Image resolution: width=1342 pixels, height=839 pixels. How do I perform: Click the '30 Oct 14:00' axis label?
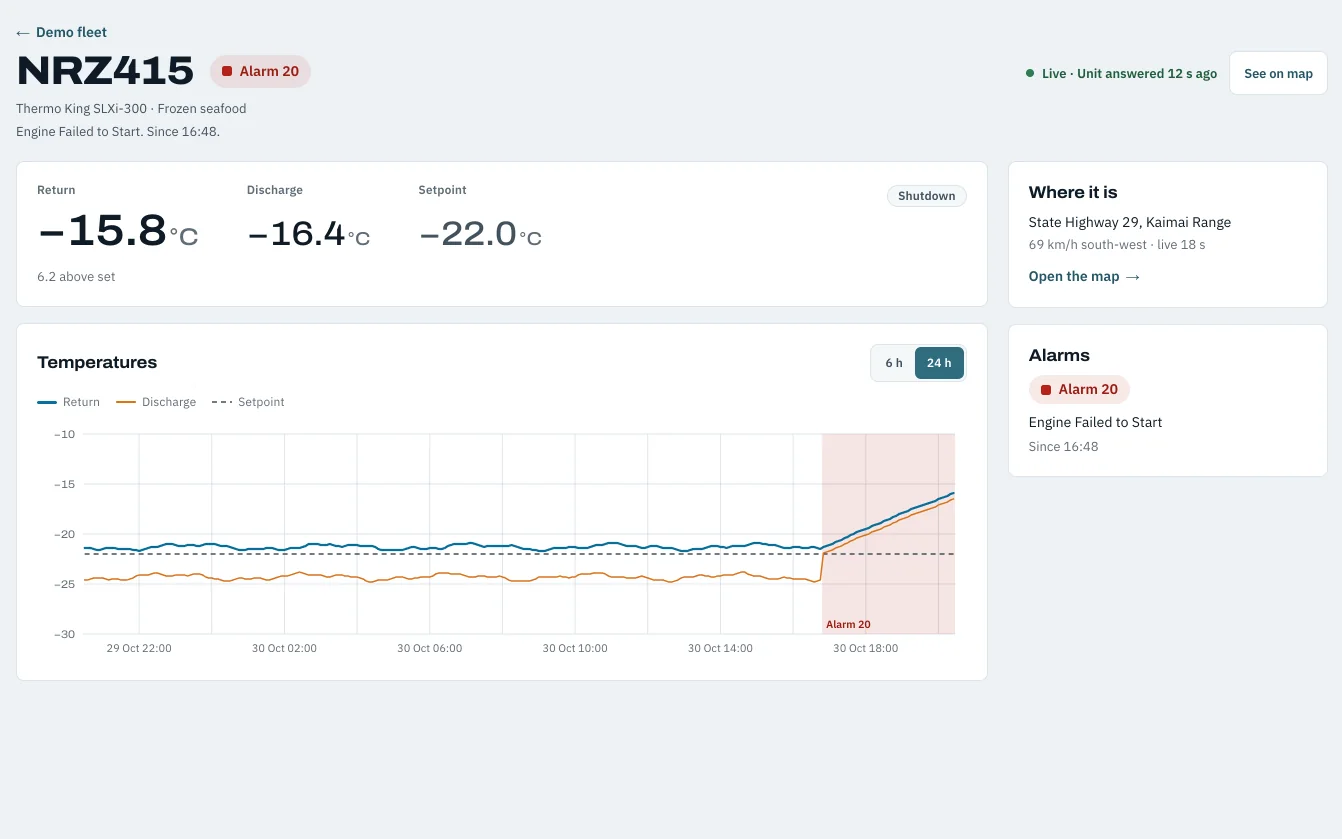tap(720, 648)
